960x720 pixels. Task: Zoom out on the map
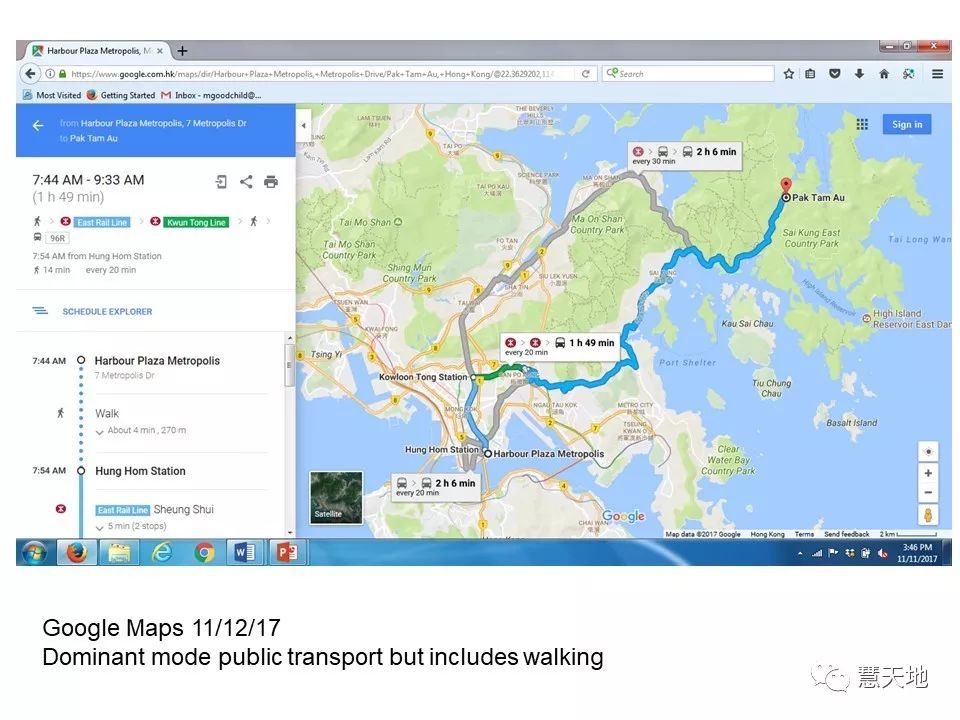point(928,493)
